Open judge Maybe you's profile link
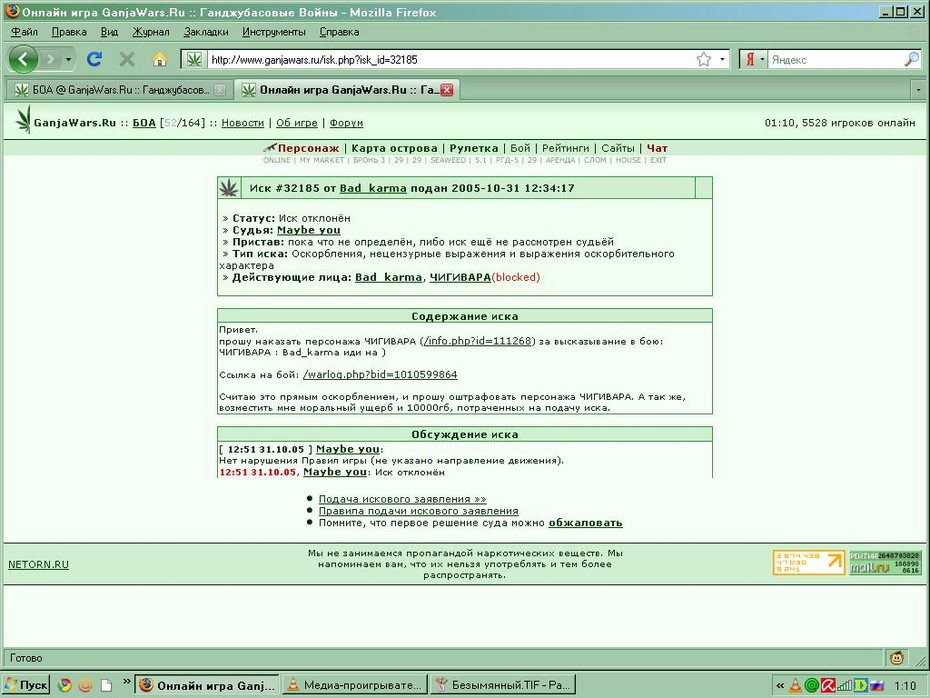Viewport: 930px width, 698px height. point(308,230)
